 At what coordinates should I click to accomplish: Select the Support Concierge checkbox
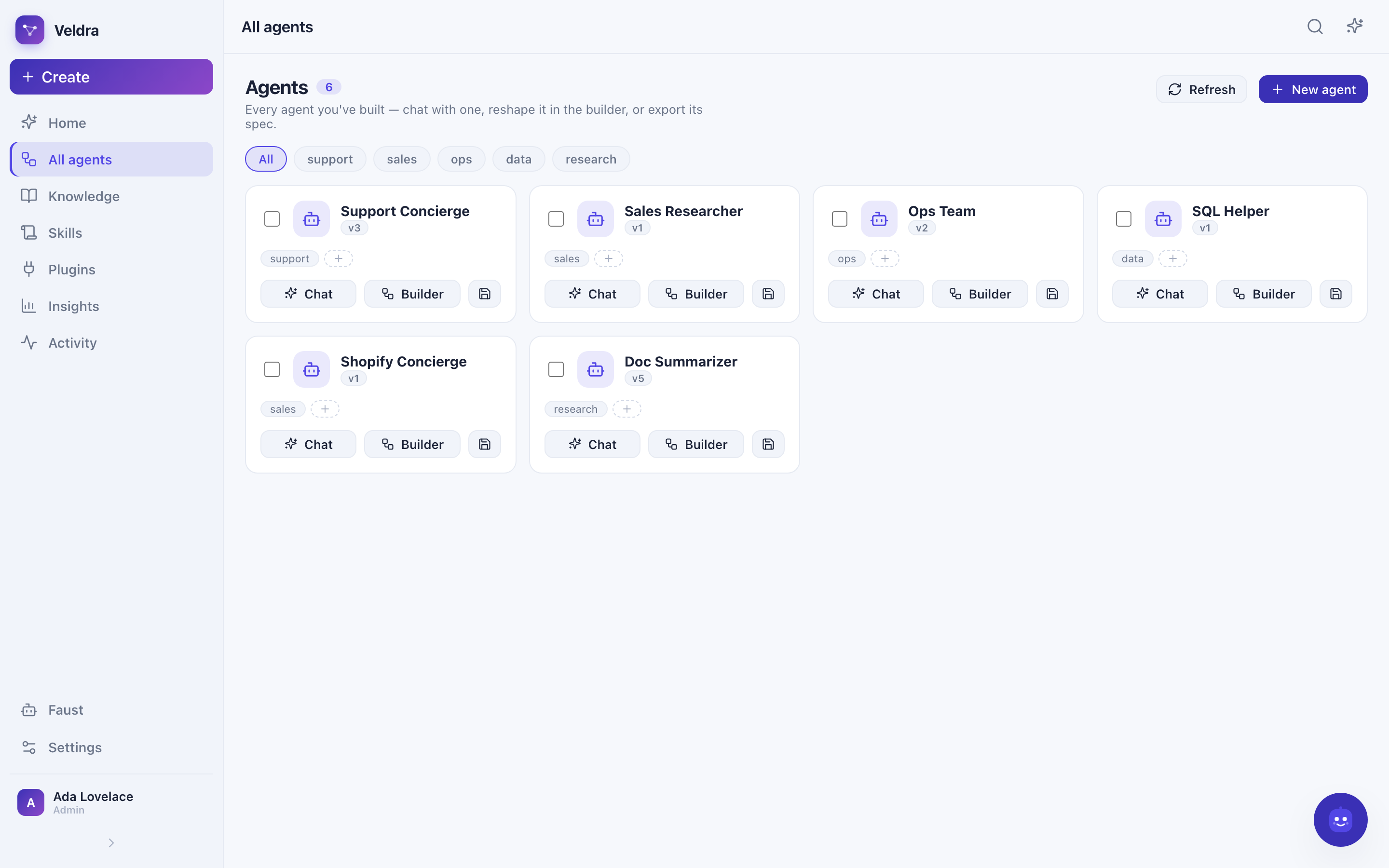click(x=272, y=219)
